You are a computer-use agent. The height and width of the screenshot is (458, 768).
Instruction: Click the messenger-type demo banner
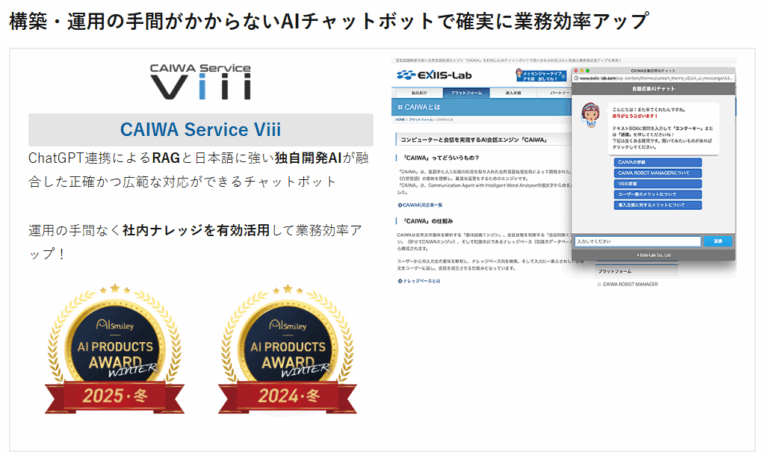541,75
